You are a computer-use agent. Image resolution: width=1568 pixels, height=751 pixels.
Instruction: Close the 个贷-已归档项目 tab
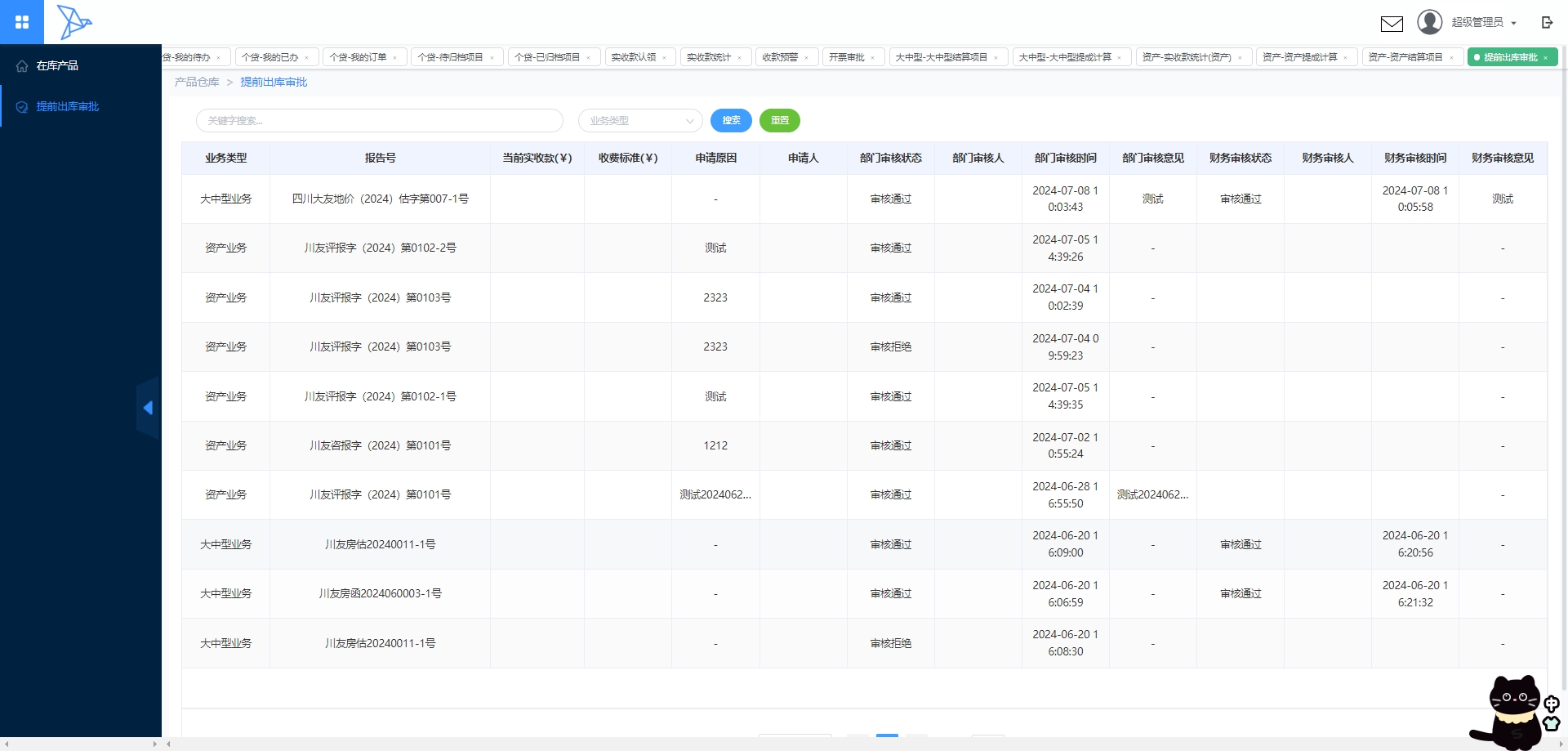point(588,57)
